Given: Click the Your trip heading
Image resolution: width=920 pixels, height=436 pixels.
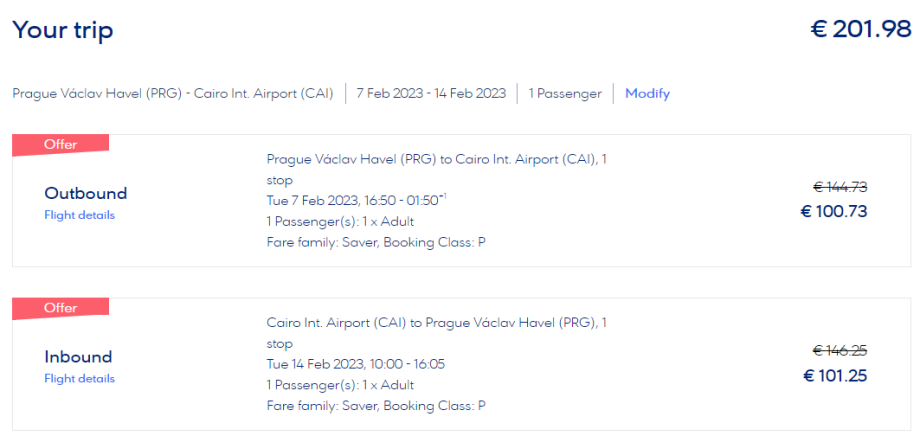Looking at the screenshot, I should (x=62, y=31).
